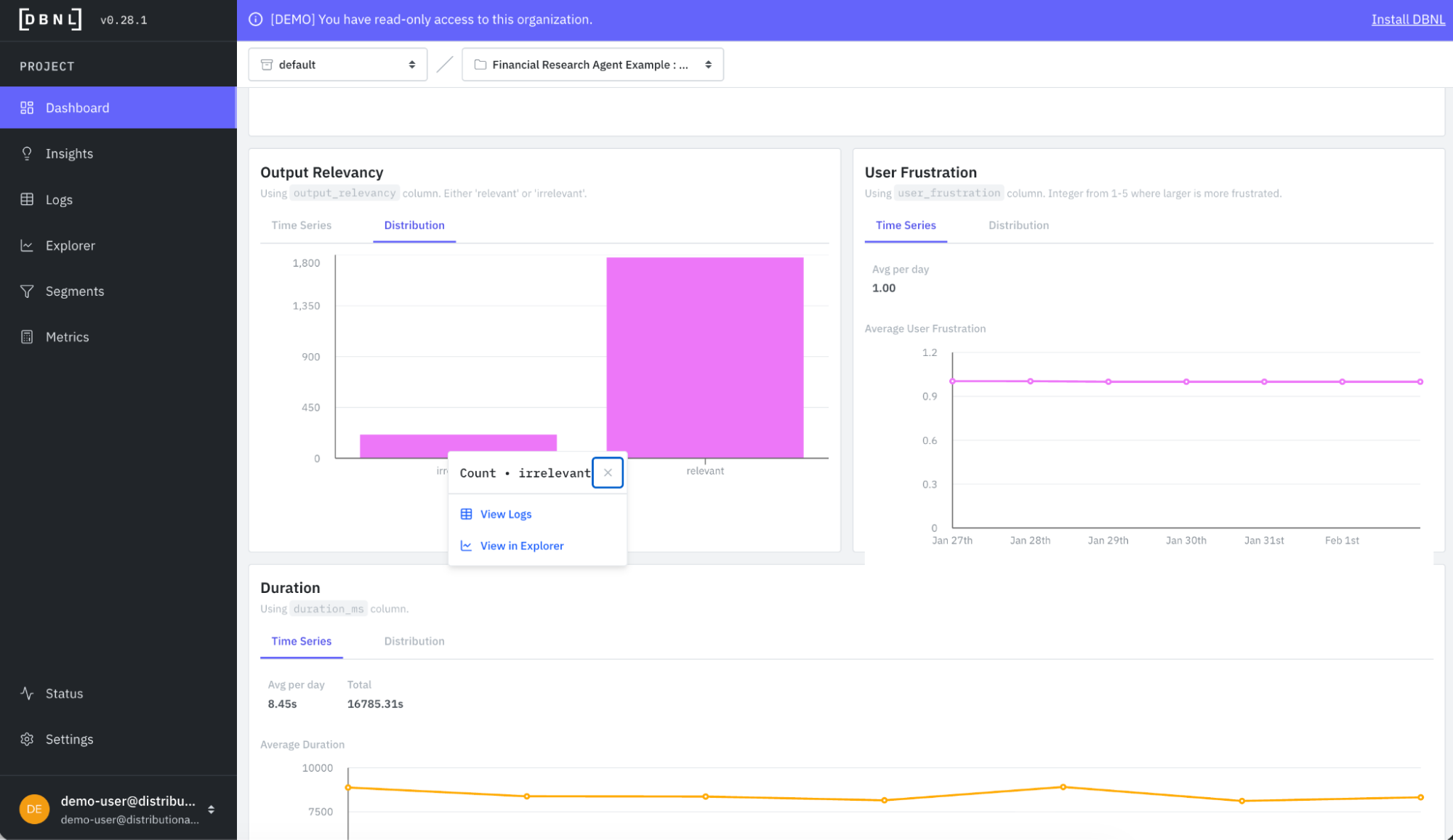Select User Frustration Distribution tab
The height and width of the screenshot is (840, 1453).
pos(1018,225)
